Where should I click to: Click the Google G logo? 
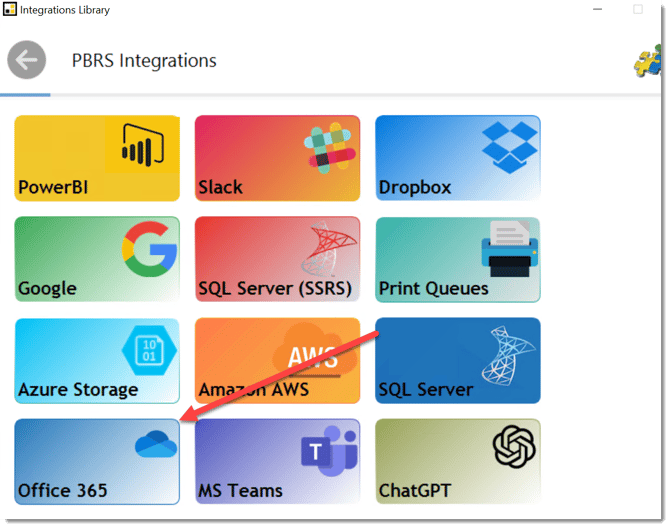[x=150, y=249]
